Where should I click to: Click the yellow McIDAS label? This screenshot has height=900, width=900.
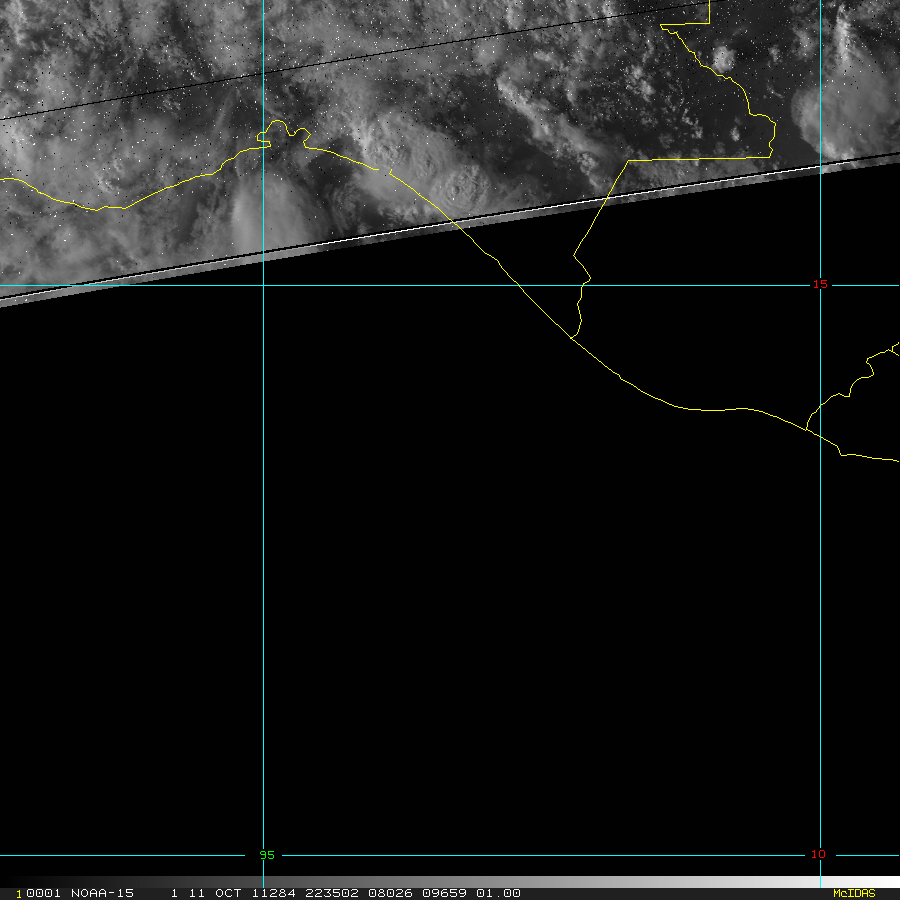[x=854, y=893]
